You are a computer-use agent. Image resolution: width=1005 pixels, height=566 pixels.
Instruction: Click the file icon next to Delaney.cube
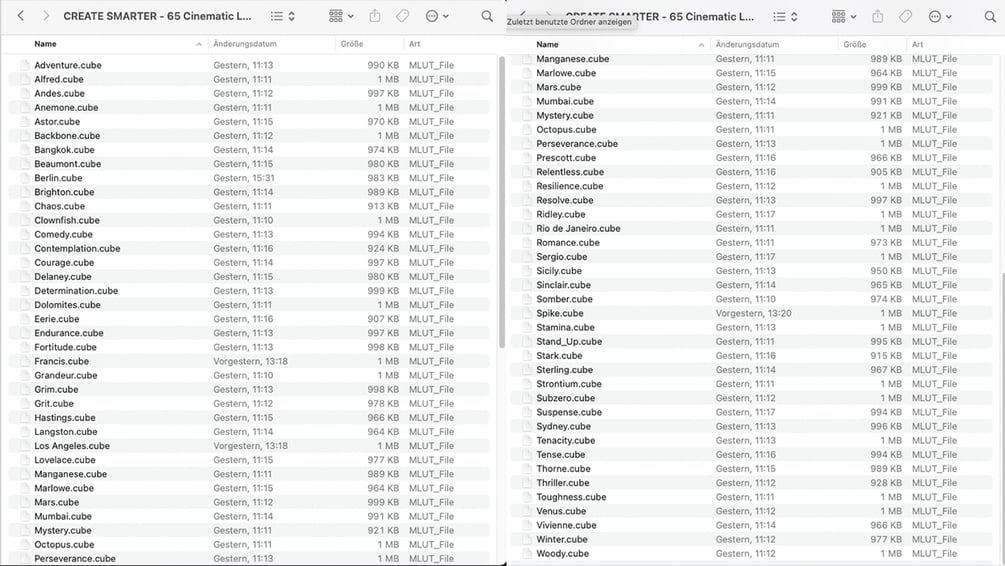(x=25, y=276)
